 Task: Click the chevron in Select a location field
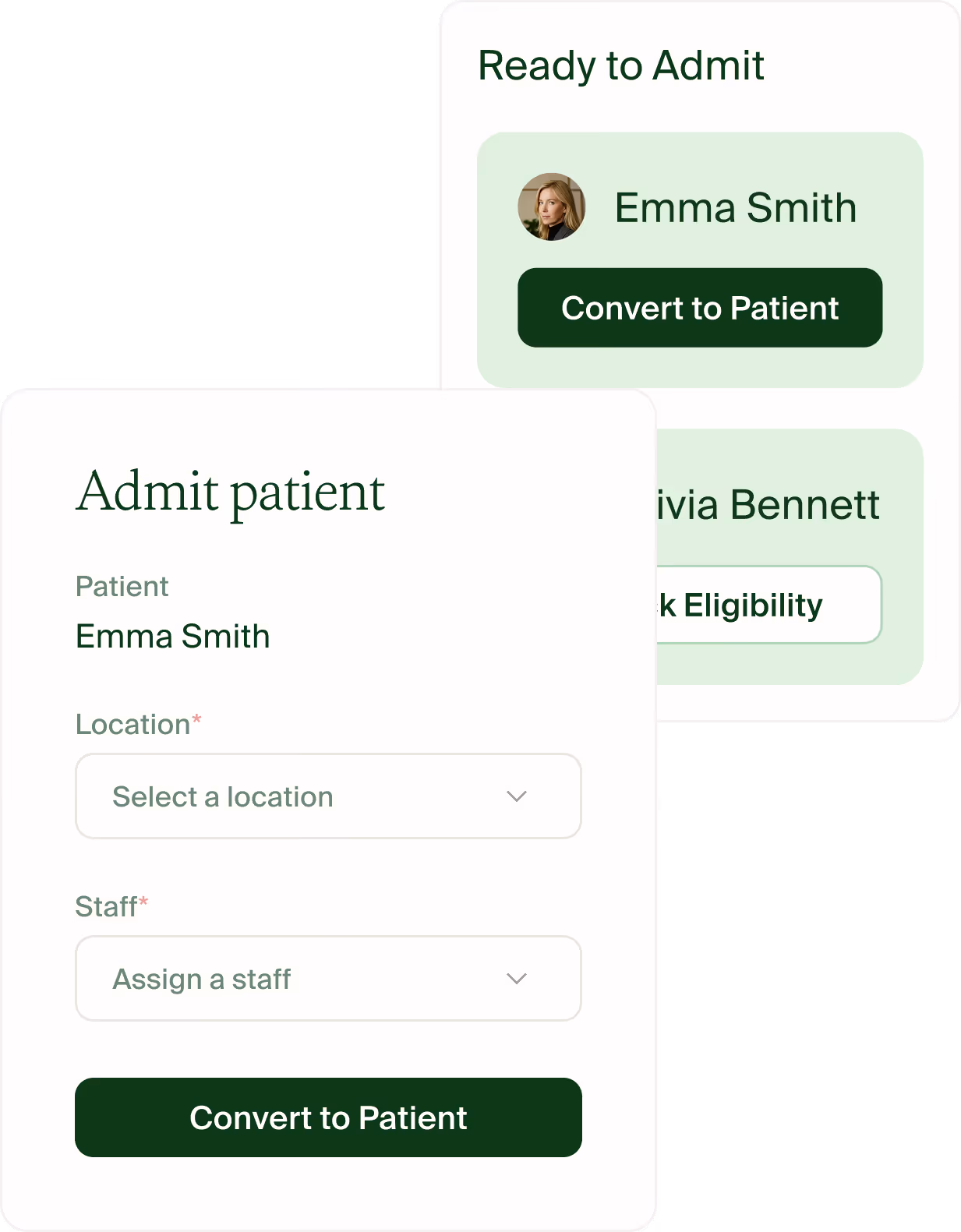pos(516,796)
